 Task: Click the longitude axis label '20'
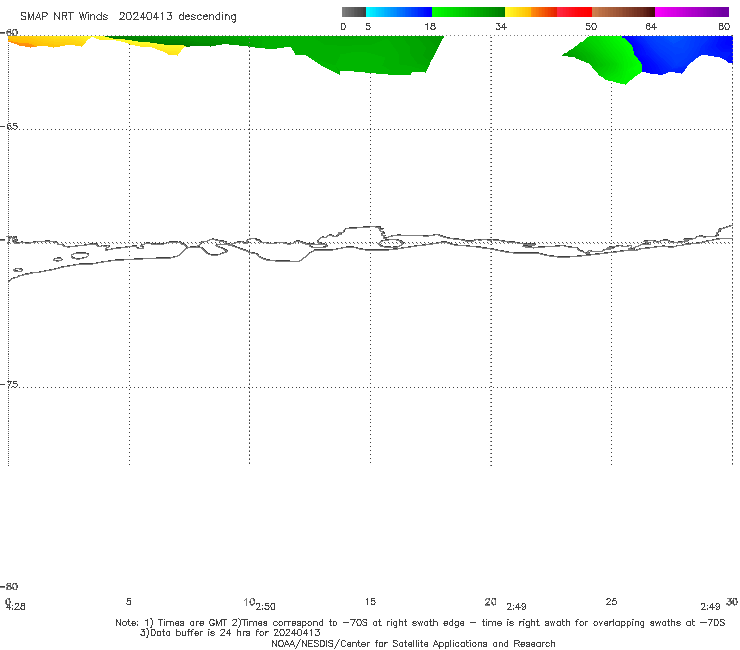[x=490, y=601]
